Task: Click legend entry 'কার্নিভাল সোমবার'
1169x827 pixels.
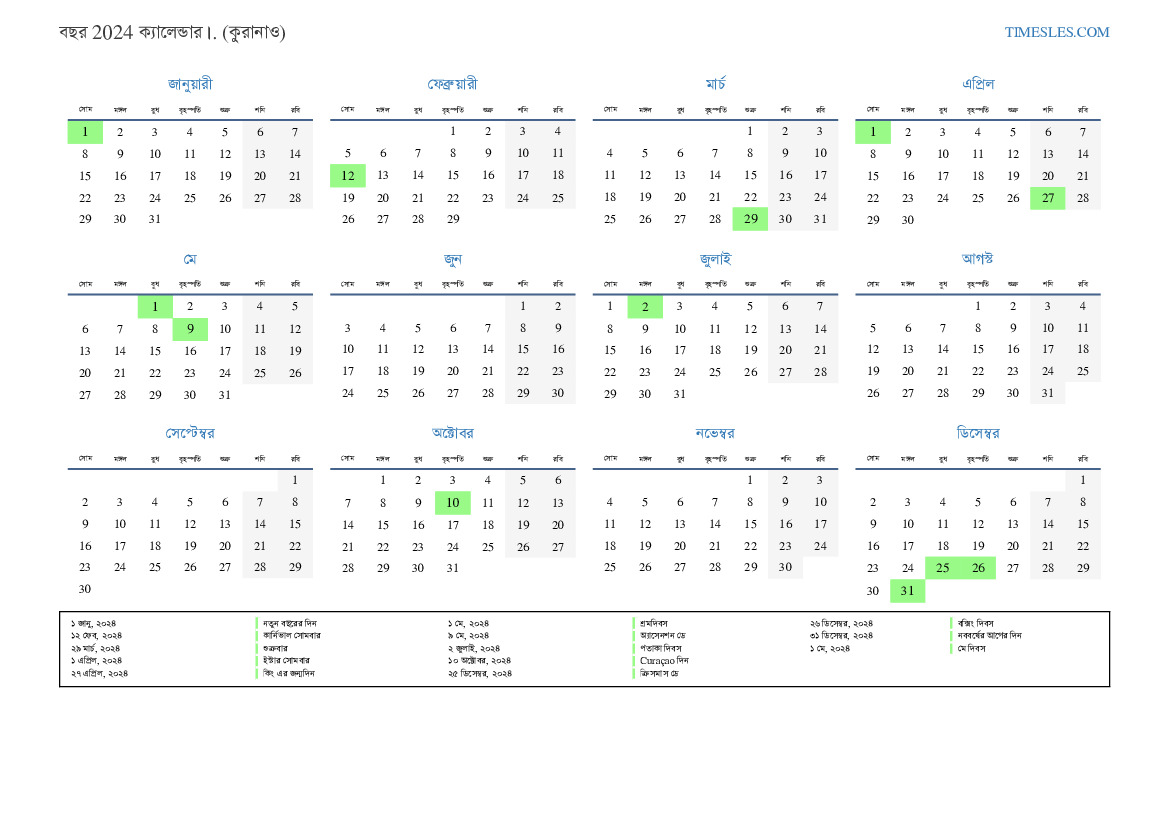Action: point(292,635)
